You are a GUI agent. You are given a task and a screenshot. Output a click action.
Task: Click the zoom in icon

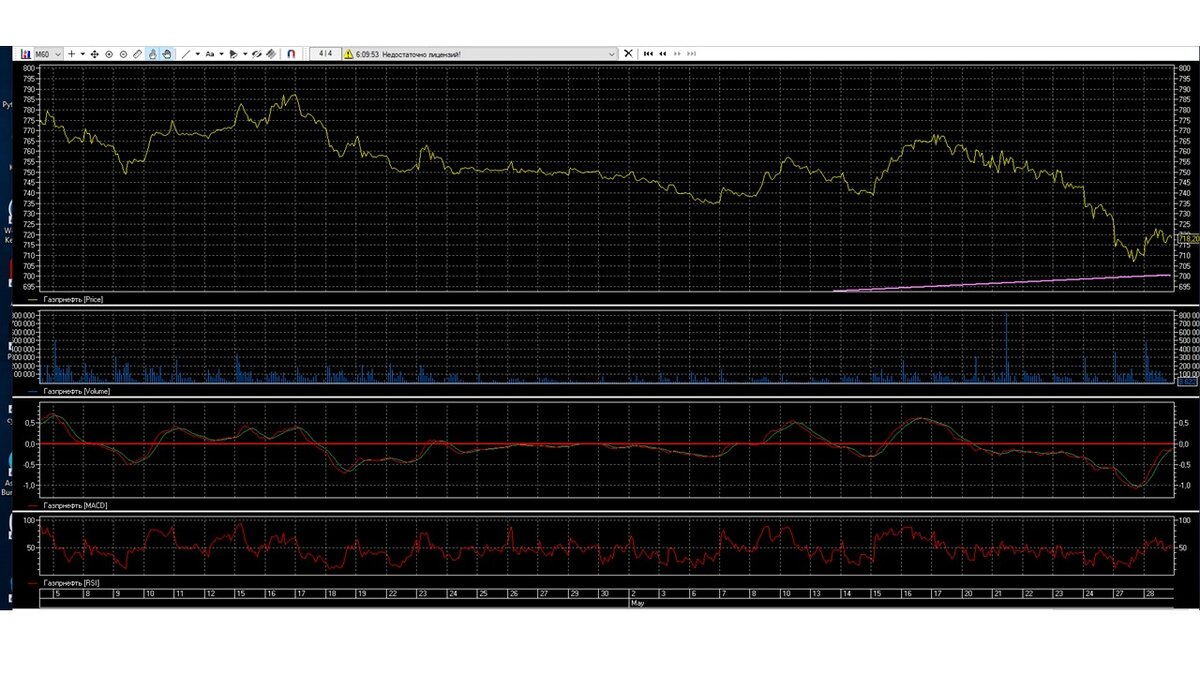point(109,54)
